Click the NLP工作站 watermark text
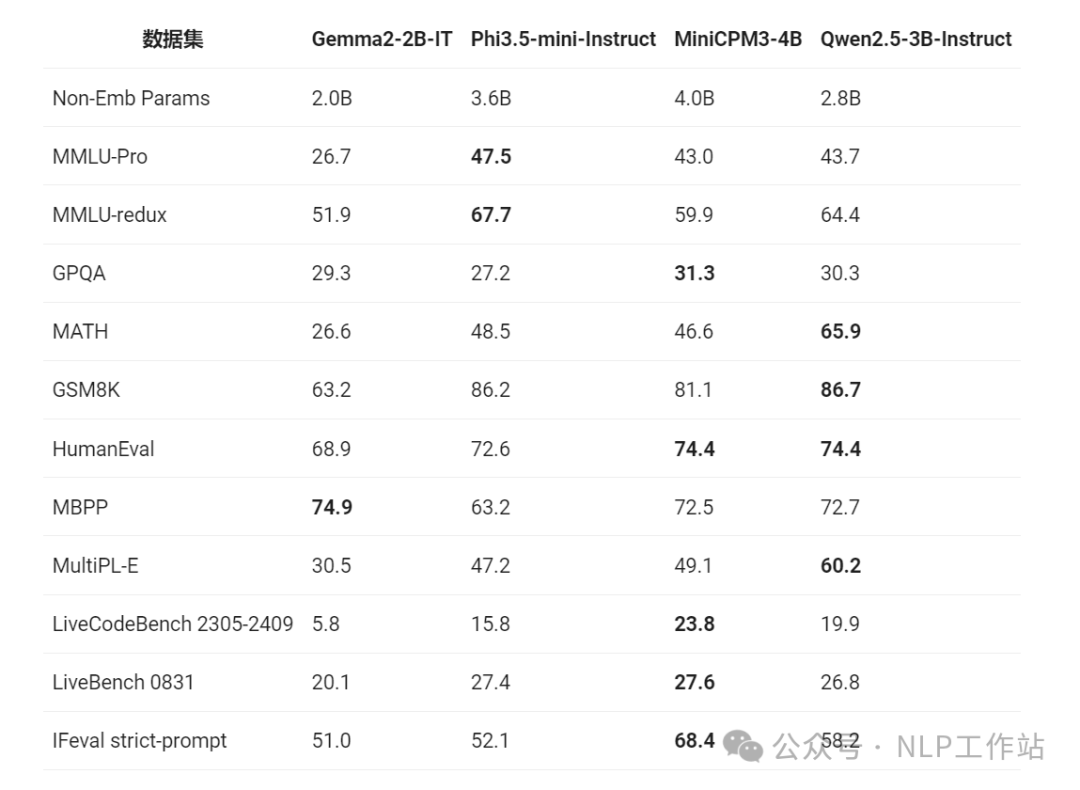 [x=970, y=747]
